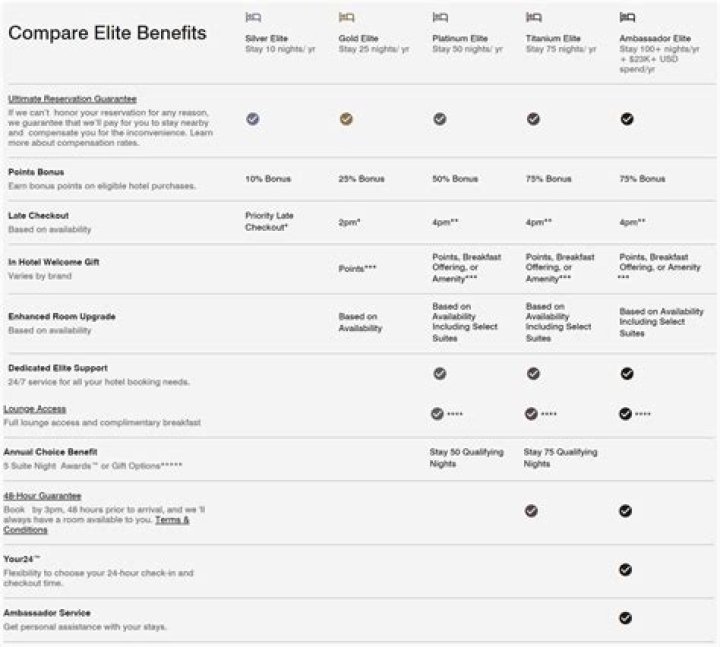Click Ambassador Service checkmark in last row
This screenshot has width=720, height=647.
pyautogui.click(x=626, y=618)
